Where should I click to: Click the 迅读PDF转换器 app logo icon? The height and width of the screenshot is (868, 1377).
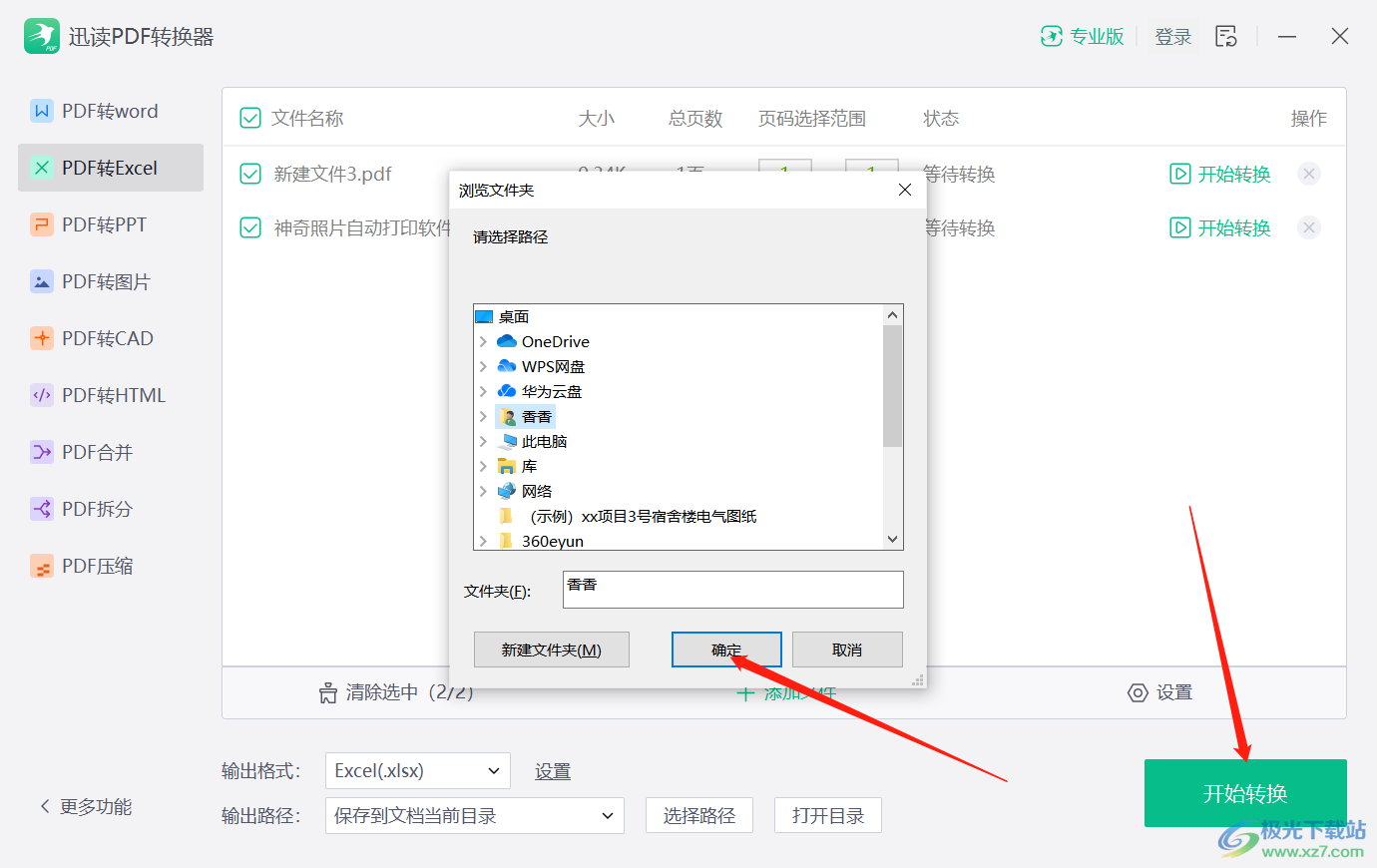pos(42,36)
